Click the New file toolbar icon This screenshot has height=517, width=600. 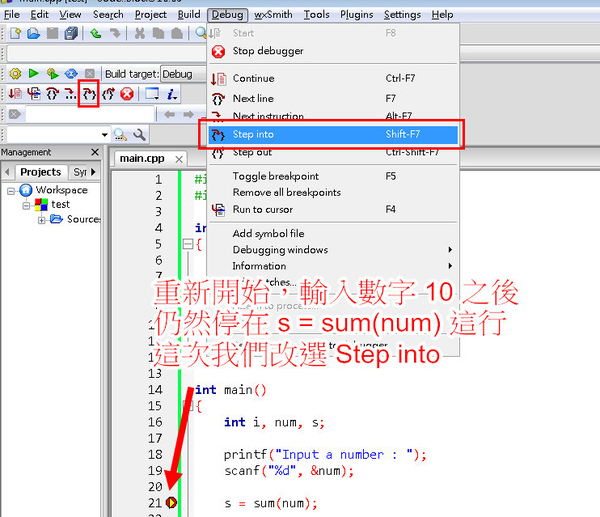[16, 34]
